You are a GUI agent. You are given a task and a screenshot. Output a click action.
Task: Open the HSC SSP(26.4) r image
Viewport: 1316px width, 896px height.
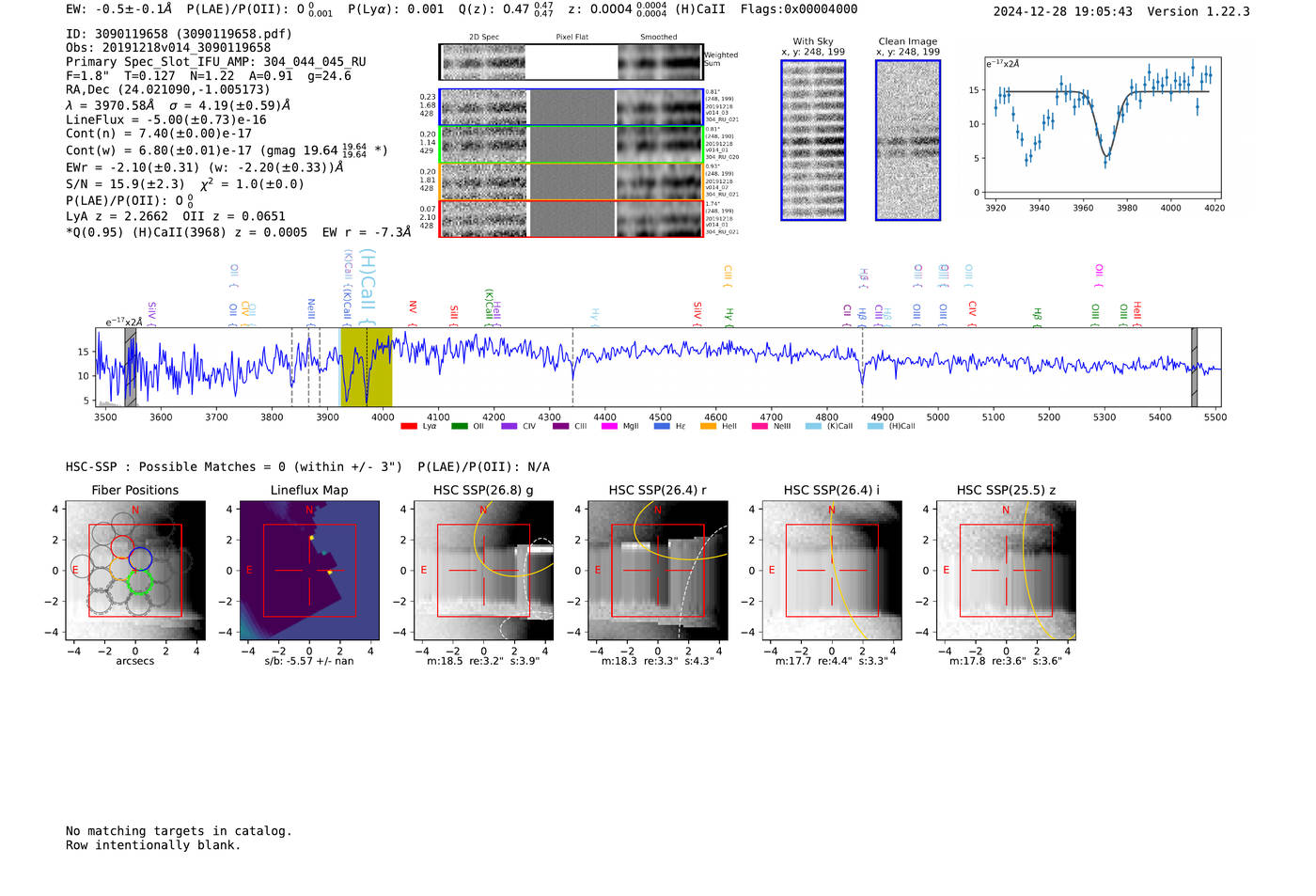[x=658, y=571]
